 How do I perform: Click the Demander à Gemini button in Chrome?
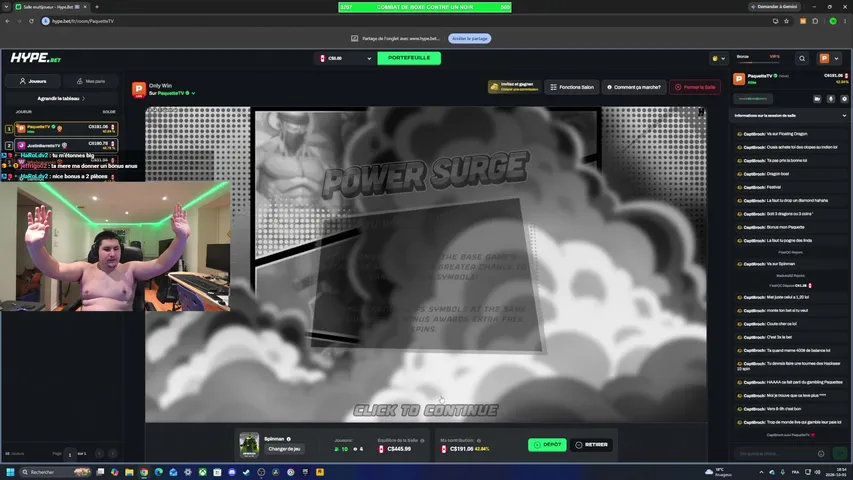click(774, 7)
